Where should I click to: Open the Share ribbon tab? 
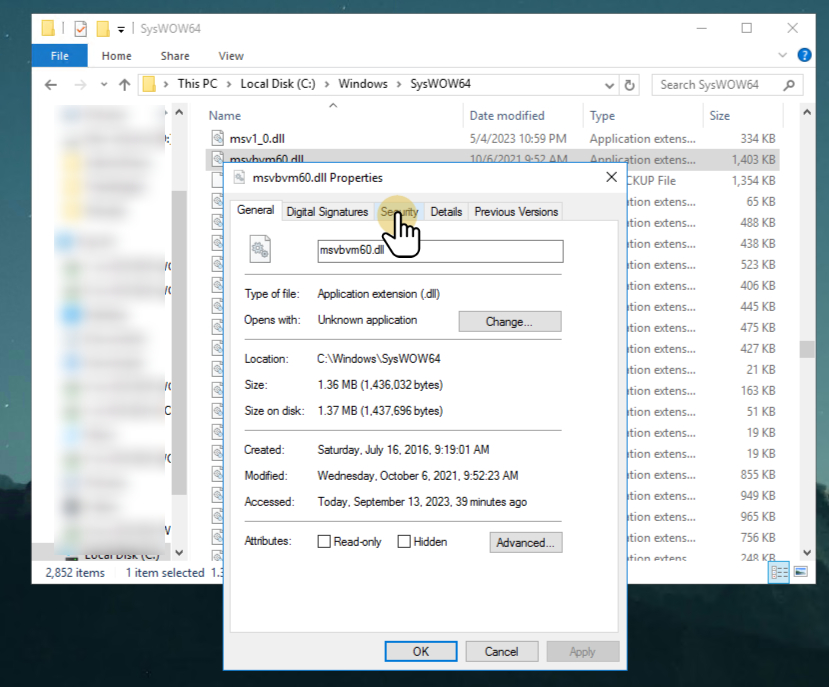175,56
